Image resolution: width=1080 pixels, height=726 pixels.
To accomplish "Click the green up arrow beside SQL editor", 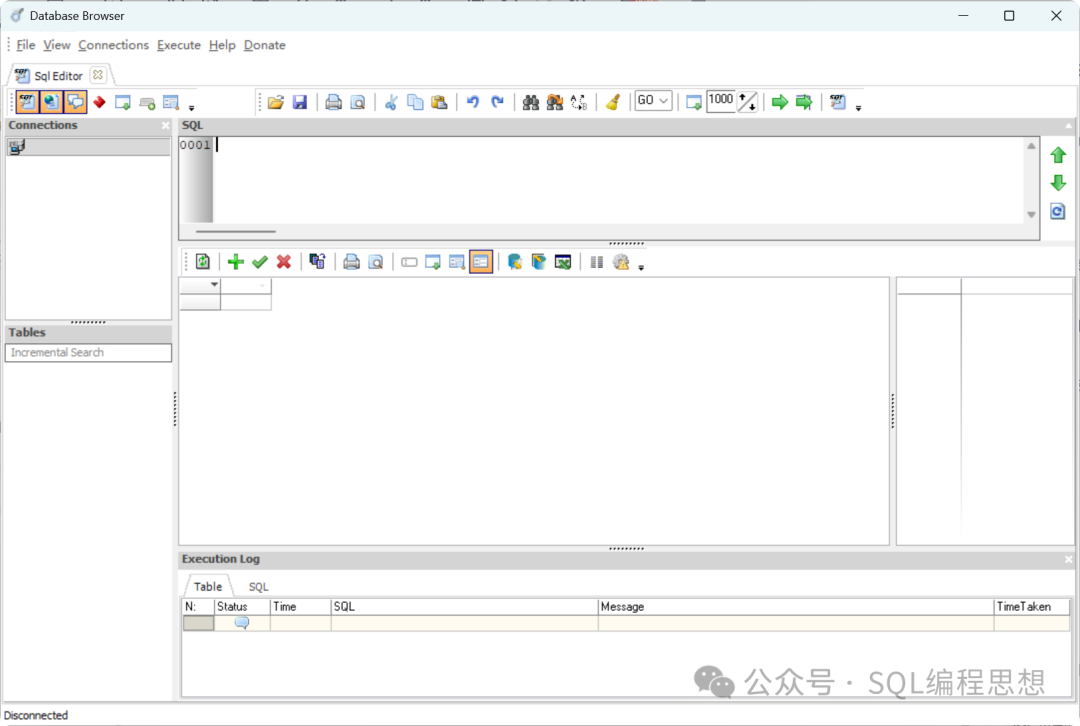I will [1058, 156].
